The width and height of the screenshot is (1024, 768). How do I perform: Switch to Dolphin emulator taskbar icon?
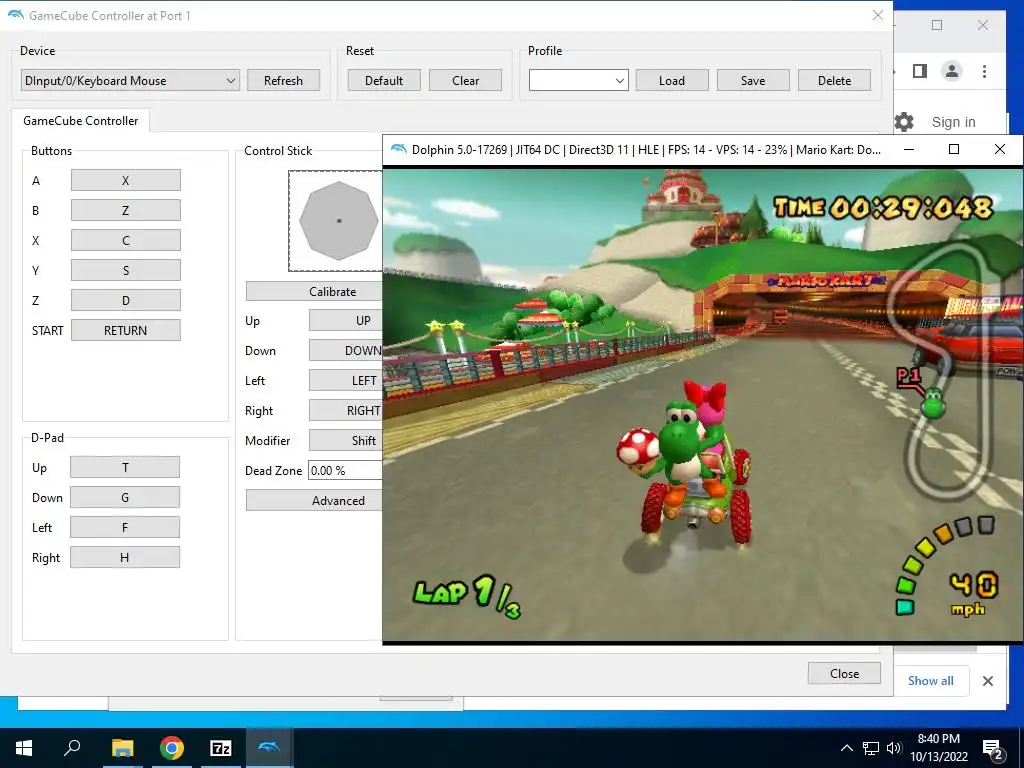click(x=269, y=748)
